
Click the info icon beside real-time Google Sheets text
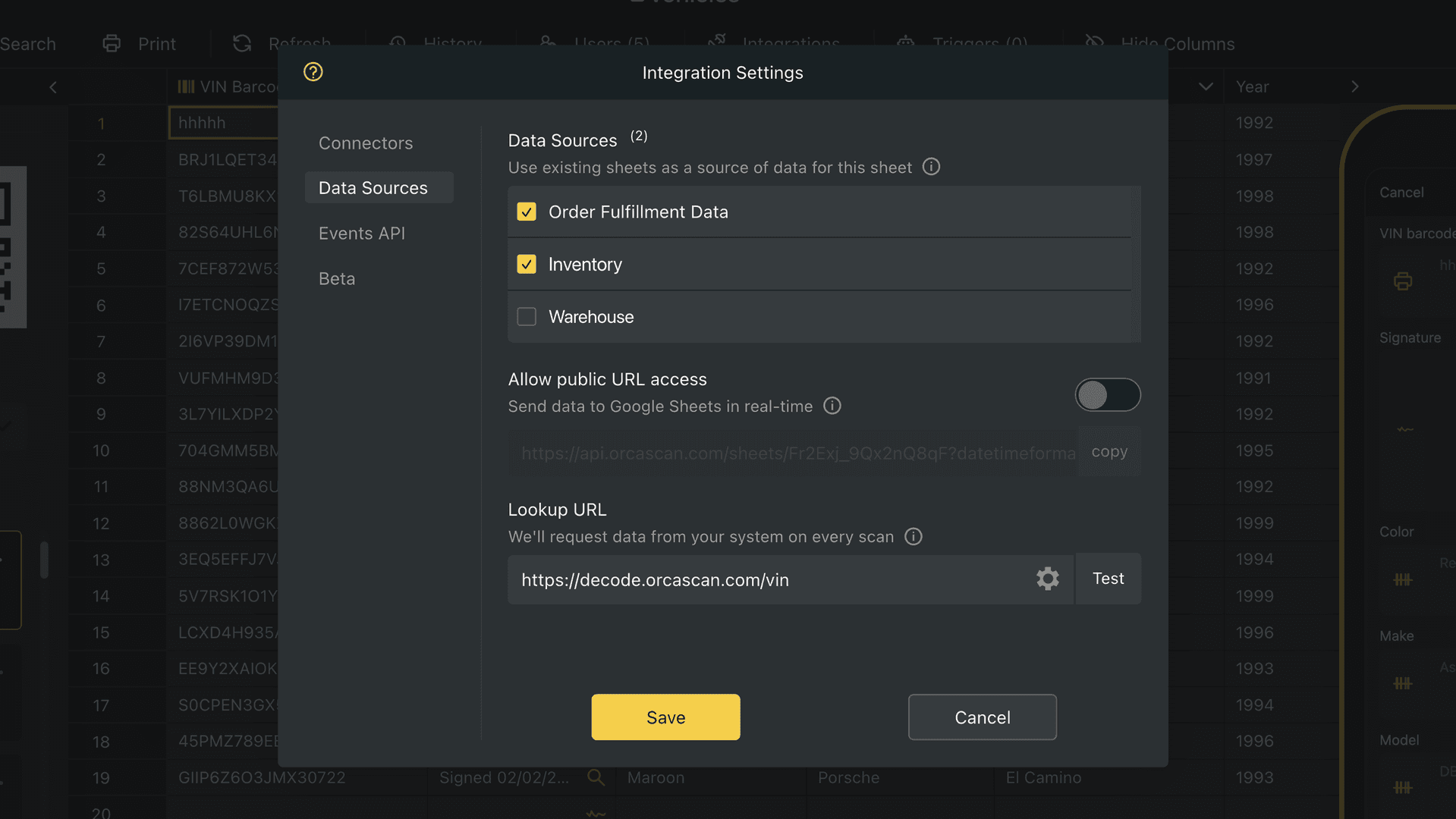(x=832, y=406)
